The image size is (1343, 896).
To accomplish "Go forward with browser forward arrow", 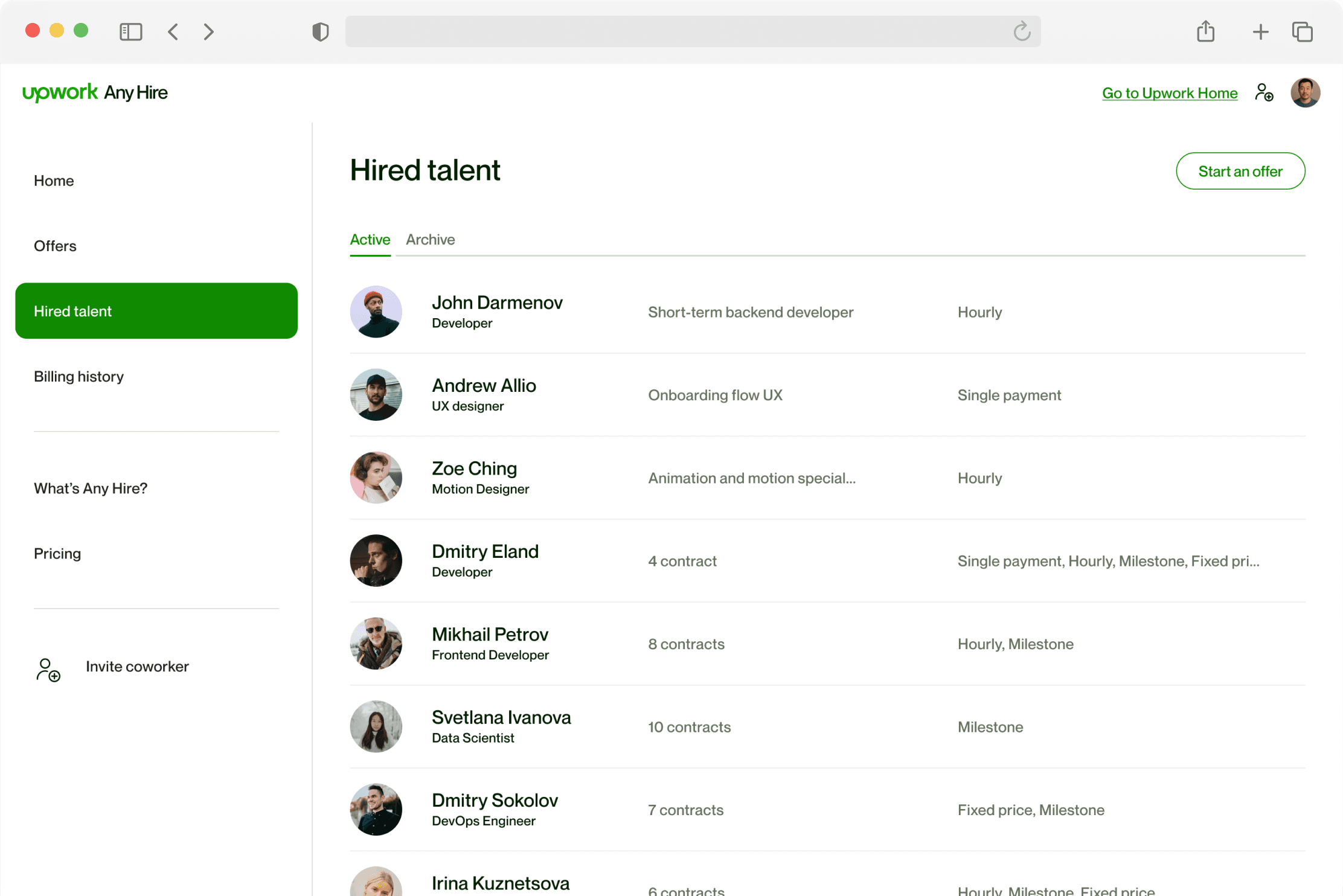I will [x=209, y=31].
